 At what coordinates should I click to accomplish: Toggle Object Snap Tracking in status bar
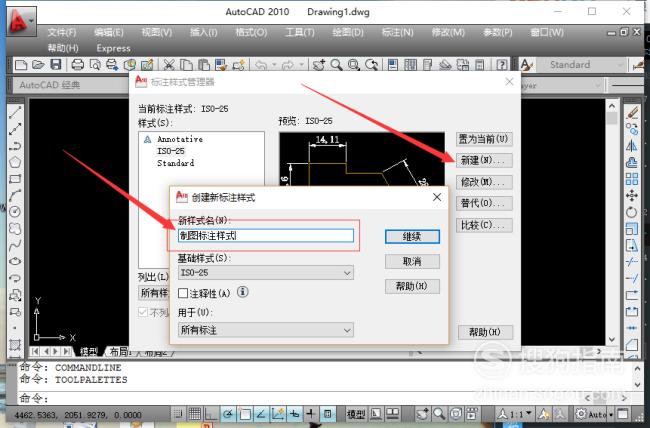click(x=261, y=413)
